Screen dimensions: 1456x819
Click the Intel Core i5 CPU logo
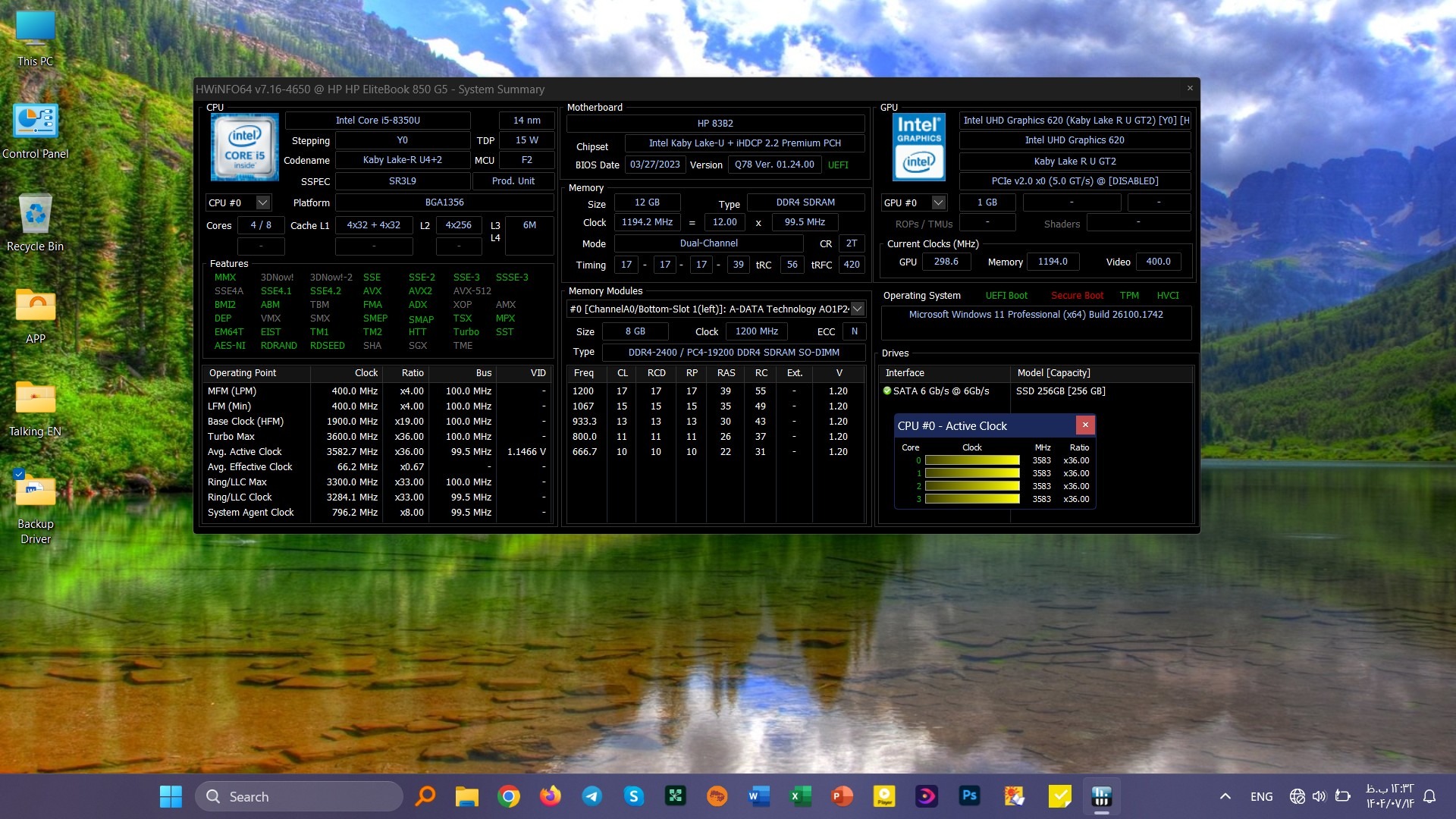coord(244,147)
